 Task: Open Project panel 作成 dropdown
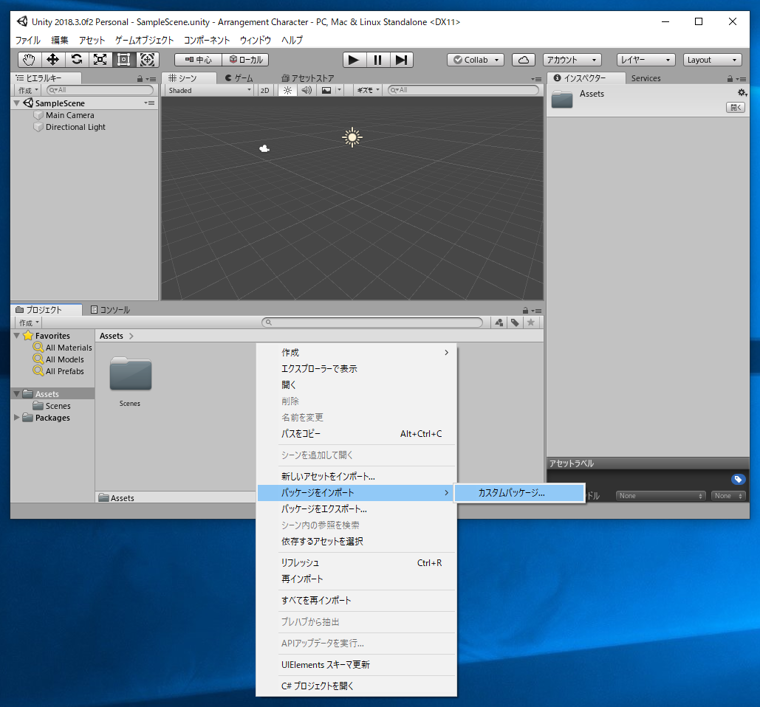coord(29,323)
